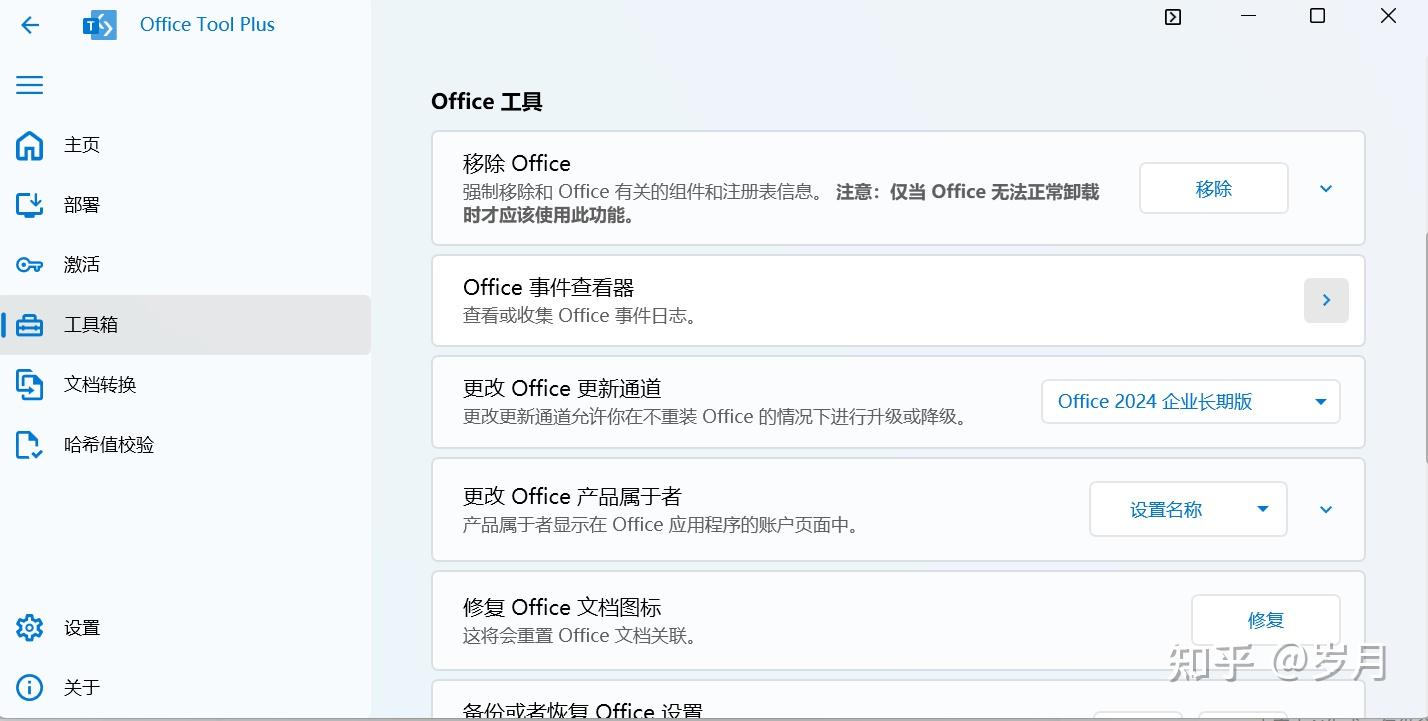This screenshot has height=721, width=1428.
Task: Click the key icon beside 激活
Action: 30,265
